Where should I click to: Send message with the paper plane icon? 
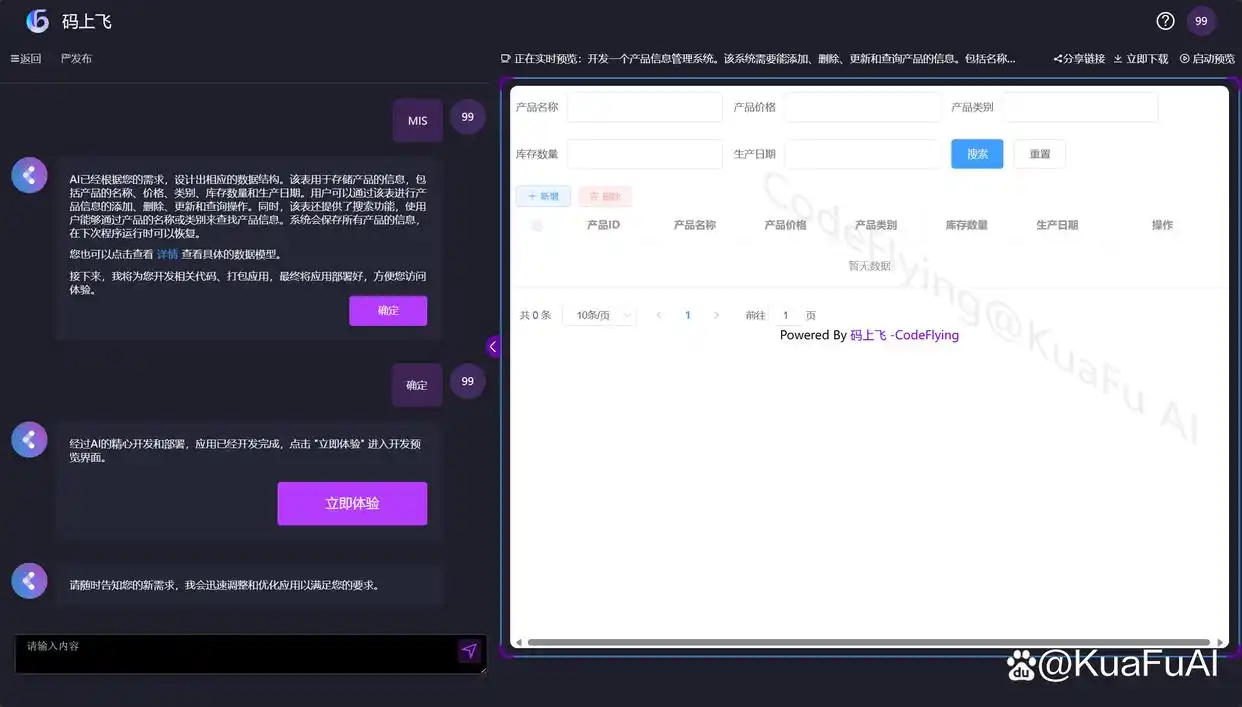click(469, 650)
